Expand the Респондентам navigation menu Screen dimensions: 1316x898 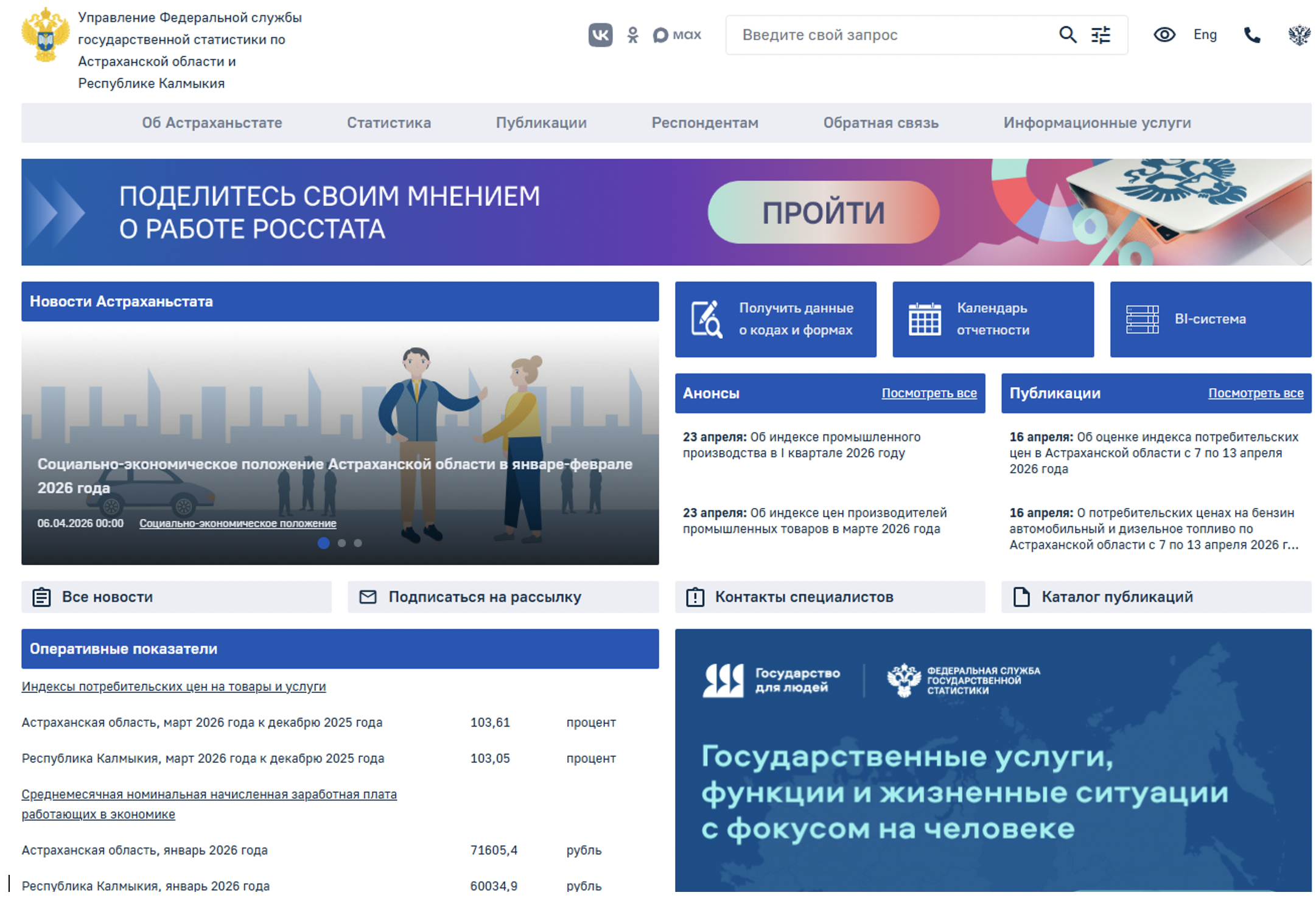pyautogui.click(x=704, y=123)
